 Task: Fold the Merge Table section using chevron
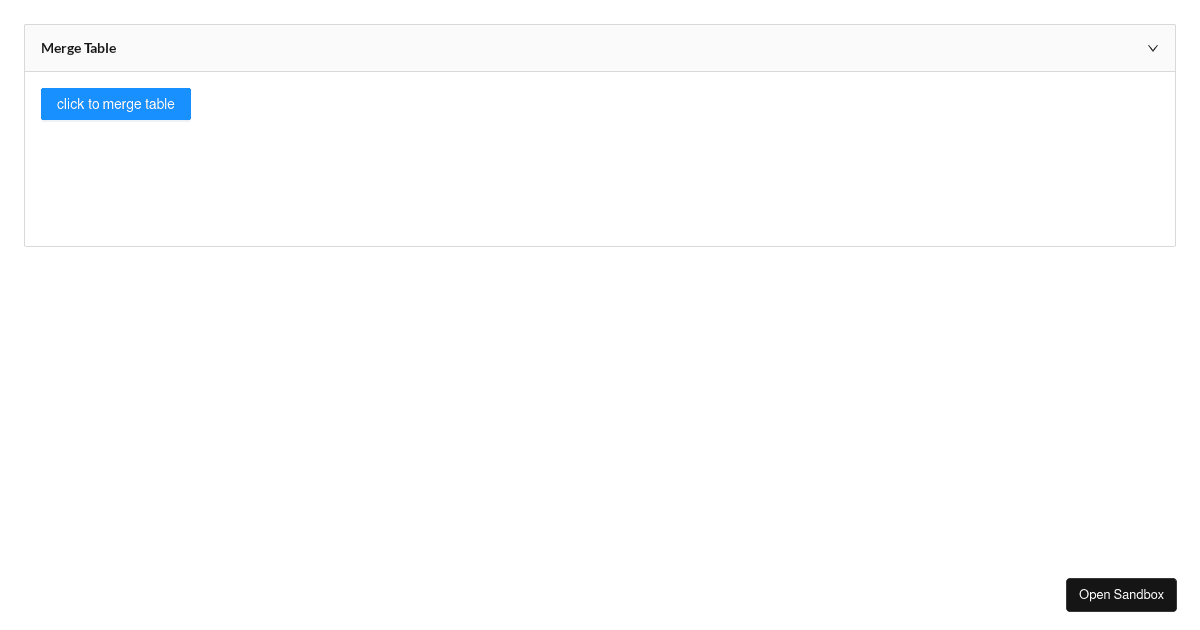[1152, 48]
